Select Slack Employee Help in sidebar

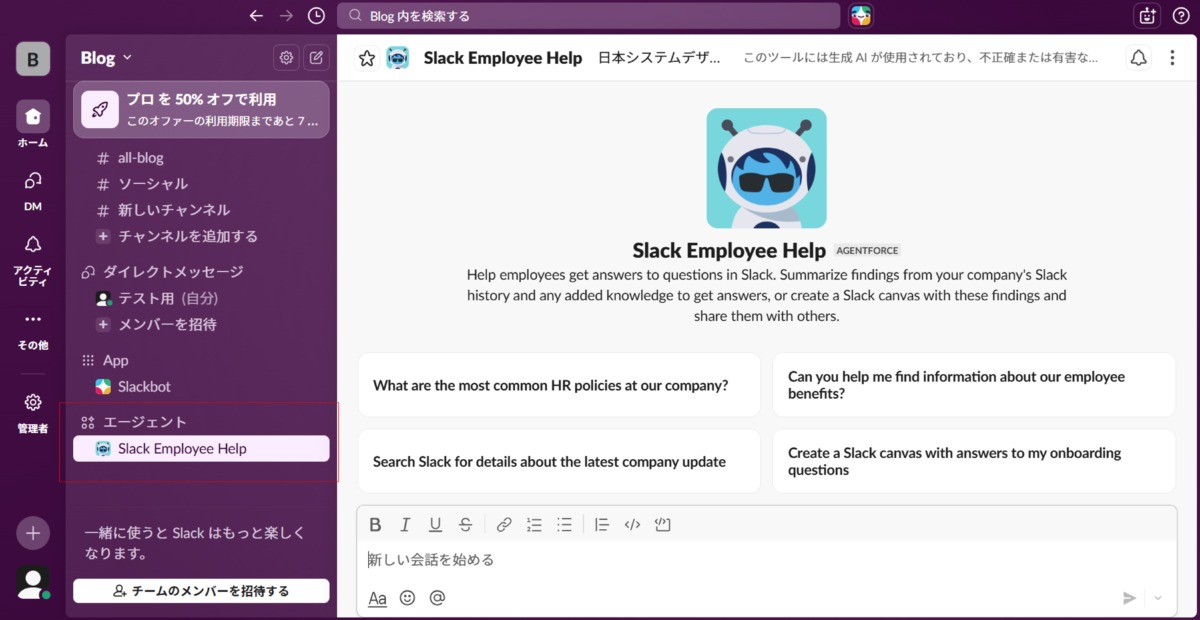tap(201, 449)
